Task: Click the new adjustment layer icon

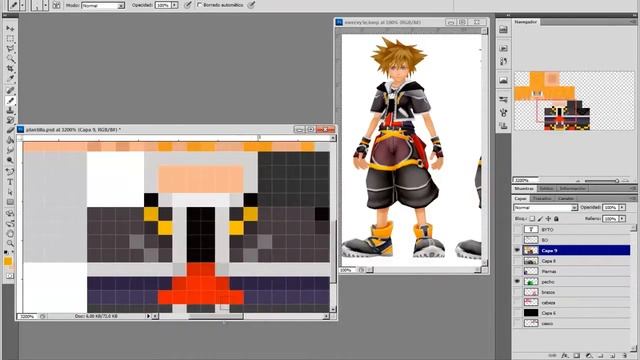Action: tap(589, 356)
